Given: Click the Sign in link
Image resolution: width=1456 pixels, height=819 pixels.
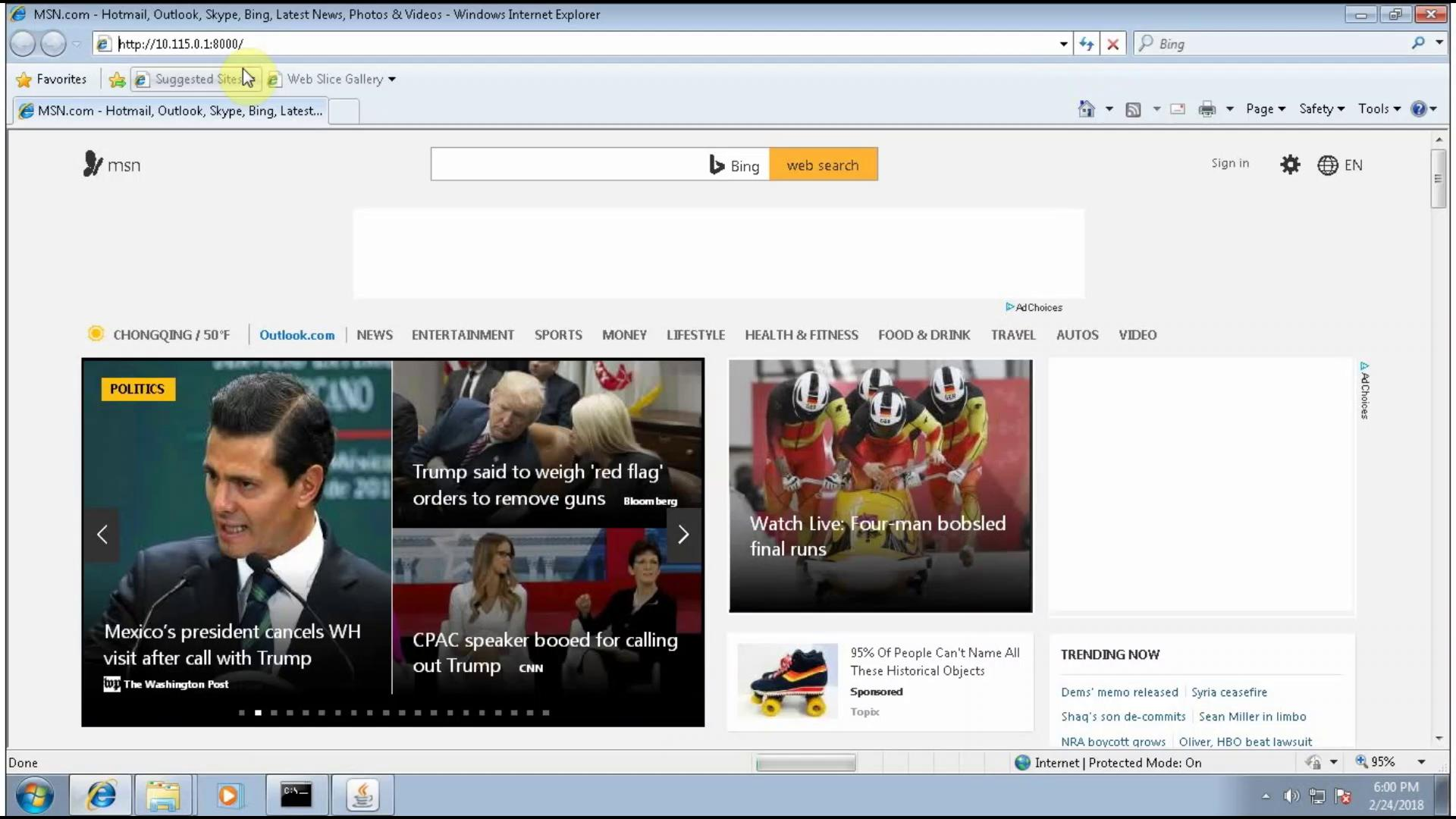Looking at the screenshot, I should coord(1229,163).
